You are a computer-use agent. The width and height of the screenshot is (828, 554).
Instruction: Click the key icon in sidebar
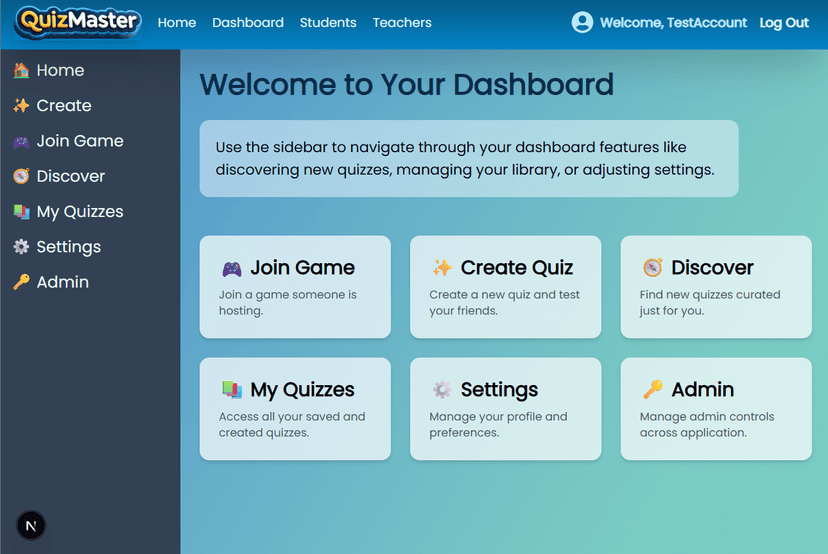[x=21, y=282]
